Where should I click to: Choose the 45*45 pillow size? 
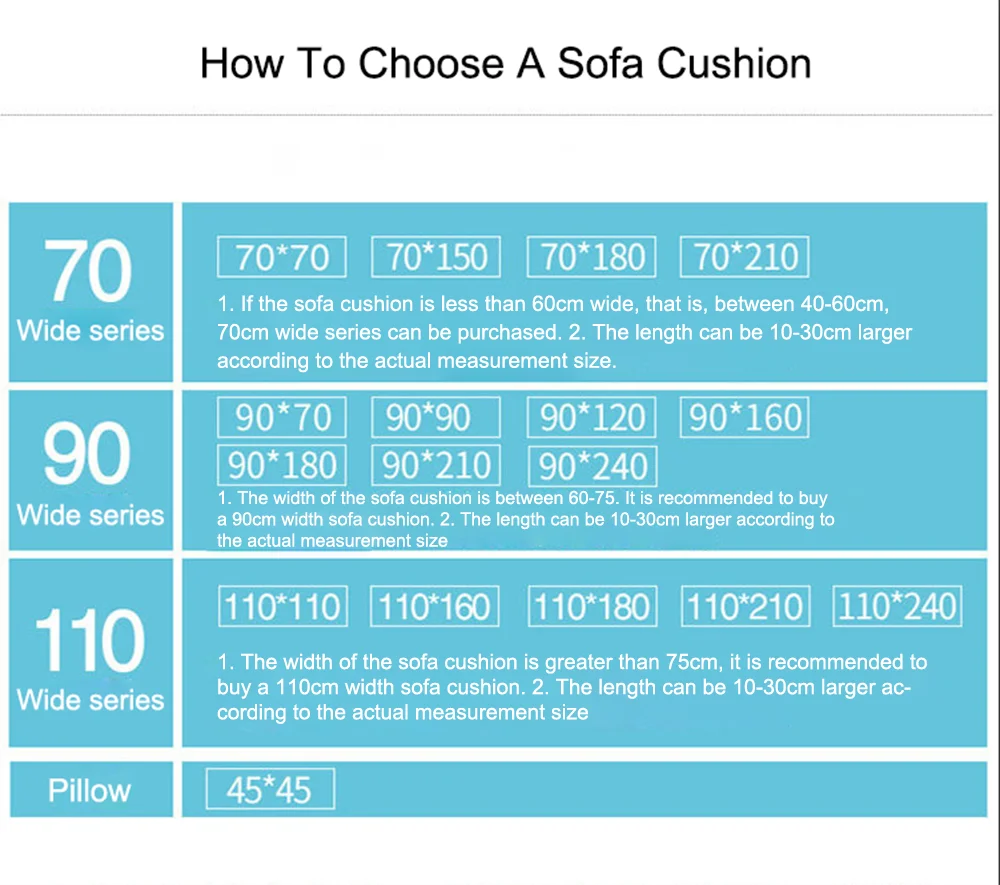point(269,790)
